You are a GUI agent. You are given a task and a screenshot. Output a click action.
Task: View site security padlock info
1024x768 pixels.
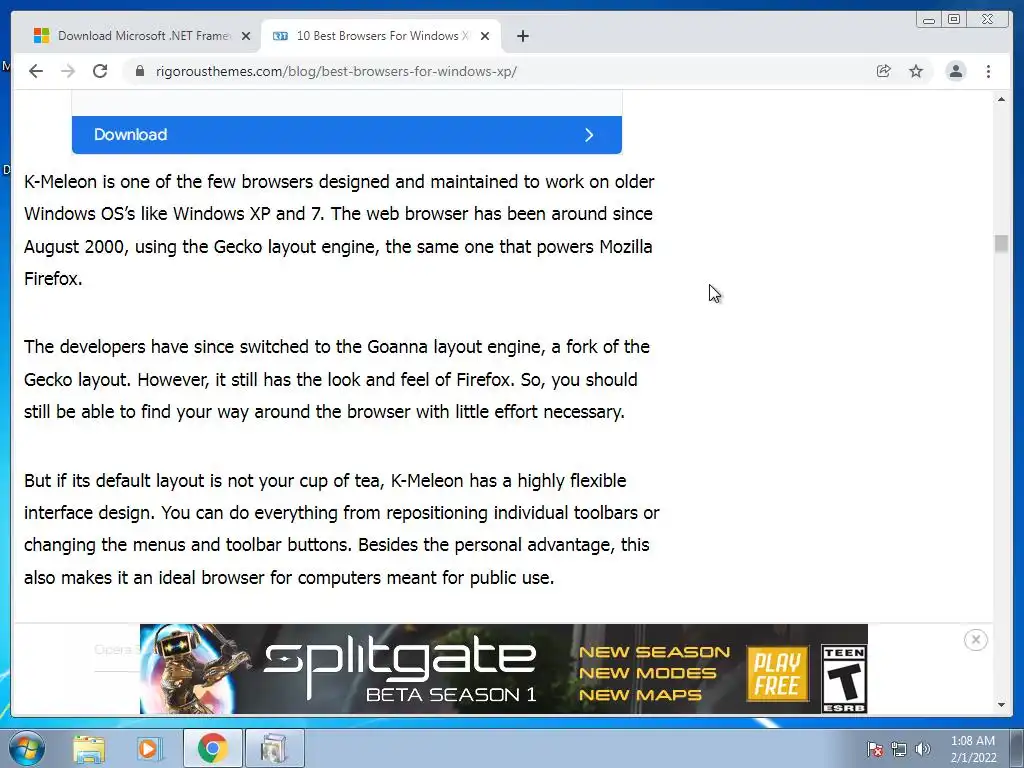pyautogui.click(x=140, y=71)
